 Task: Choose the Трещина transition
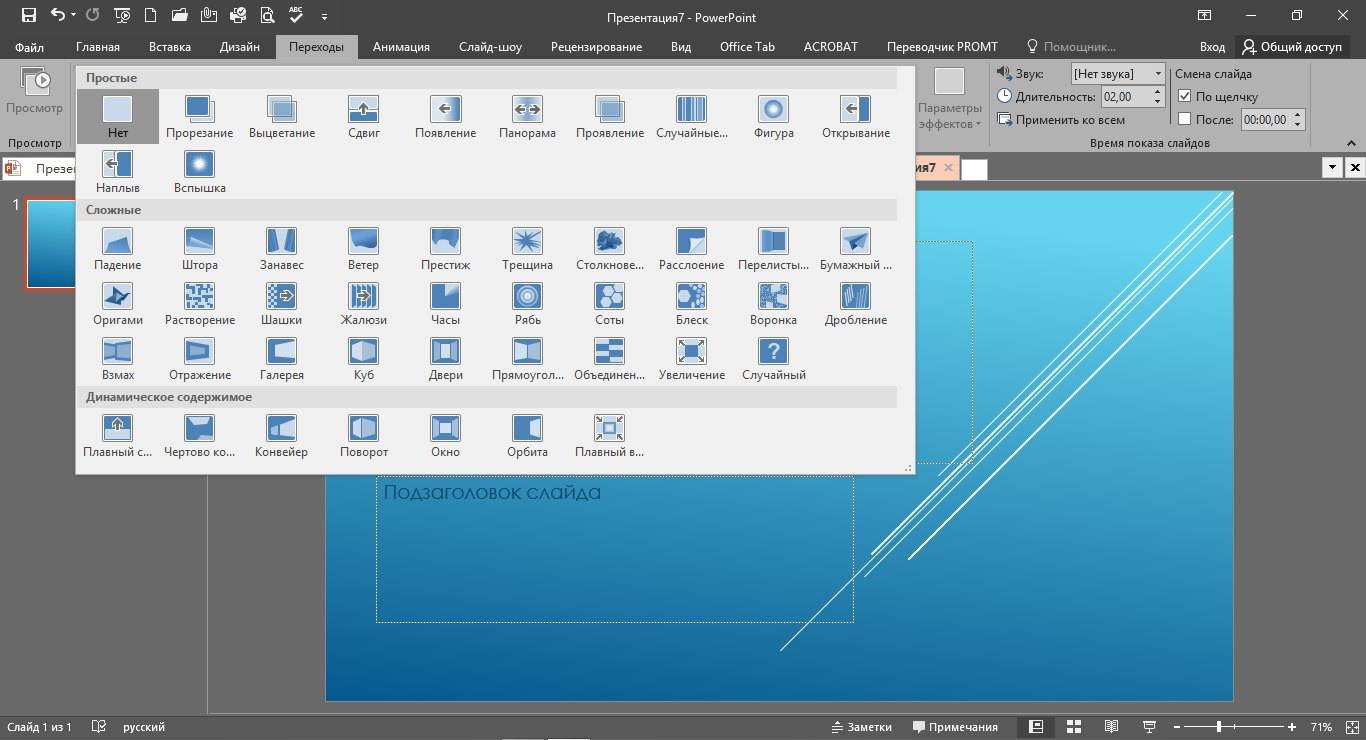[528, 249]
